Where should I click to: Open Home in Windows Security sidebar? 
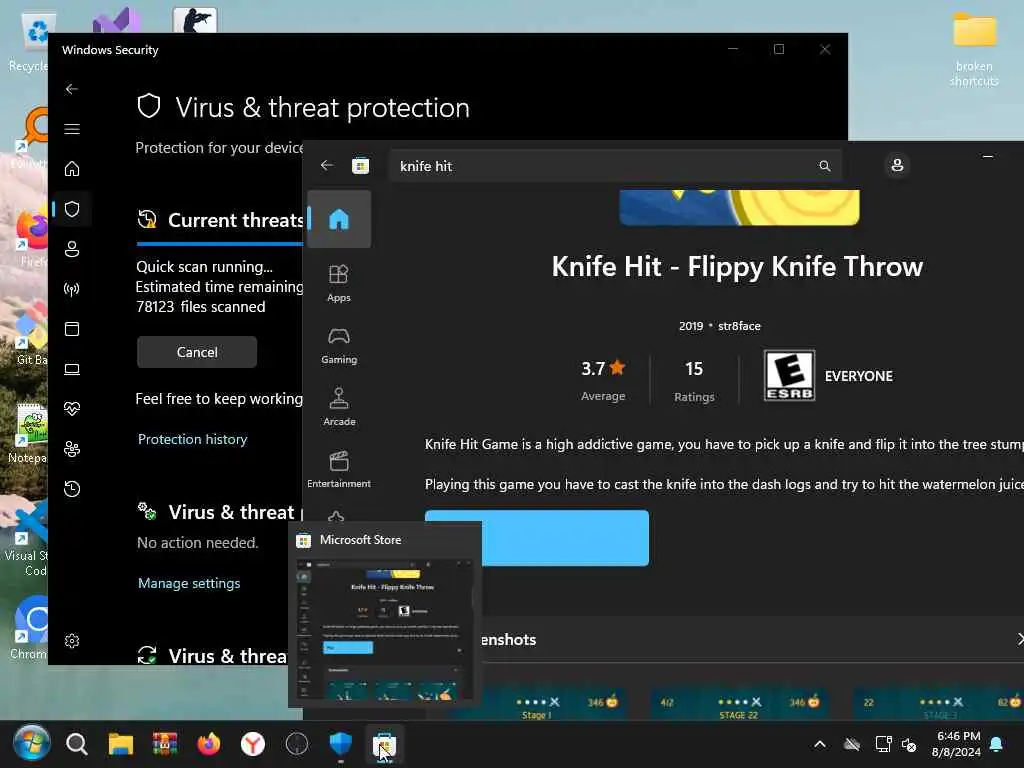click(72, 168)
